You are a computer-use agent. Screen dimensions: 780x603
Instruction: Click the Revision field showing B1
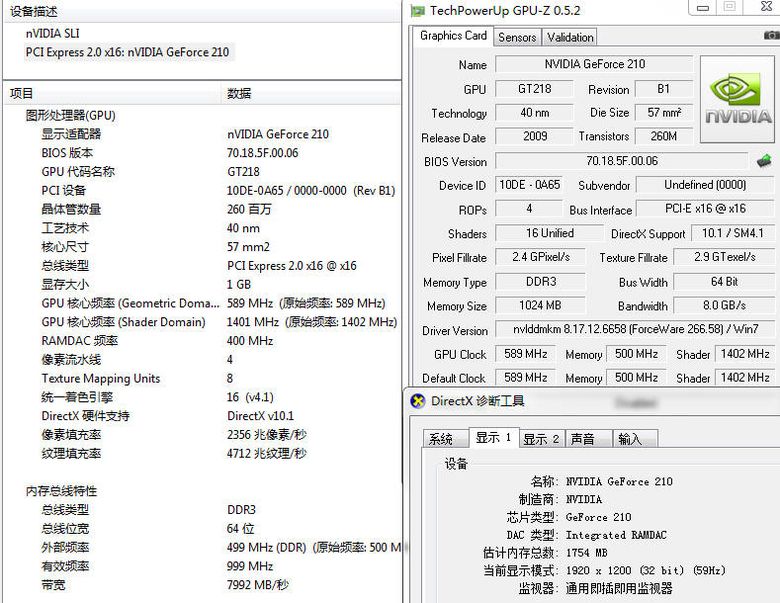coord(664,89)
